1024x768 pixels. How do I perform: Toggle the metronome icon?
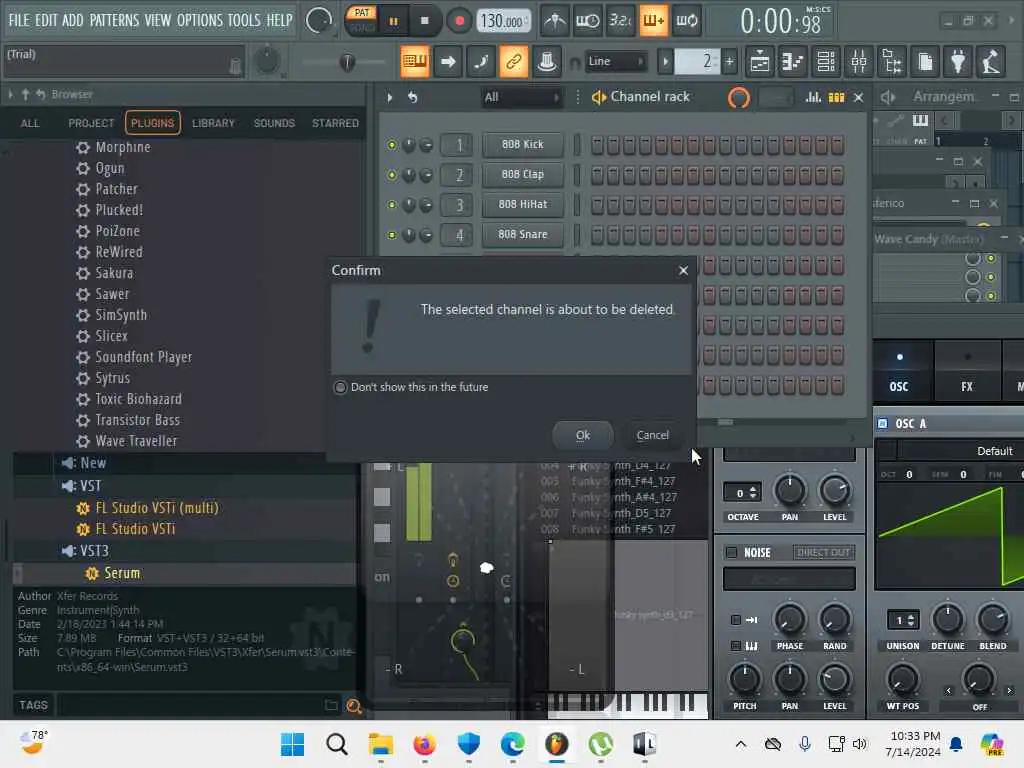pos(555,21)
